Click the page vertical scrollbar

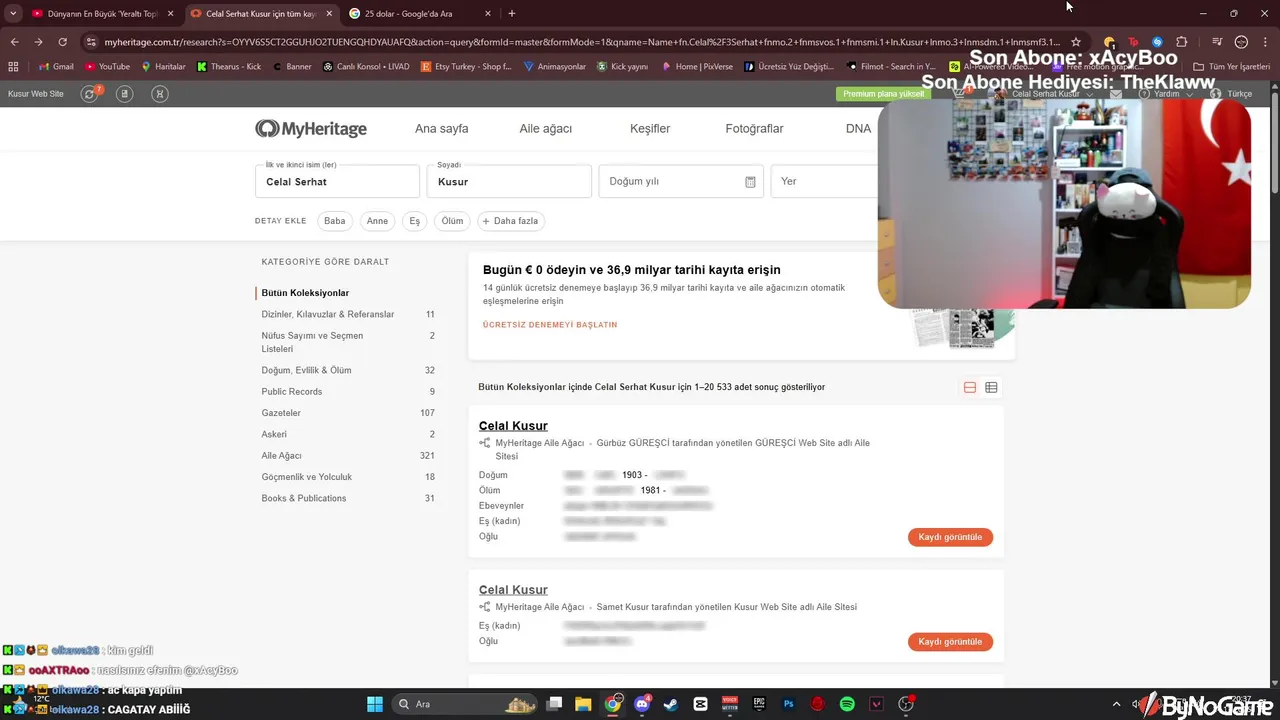pyautogui.click(x=1274, y=140)
